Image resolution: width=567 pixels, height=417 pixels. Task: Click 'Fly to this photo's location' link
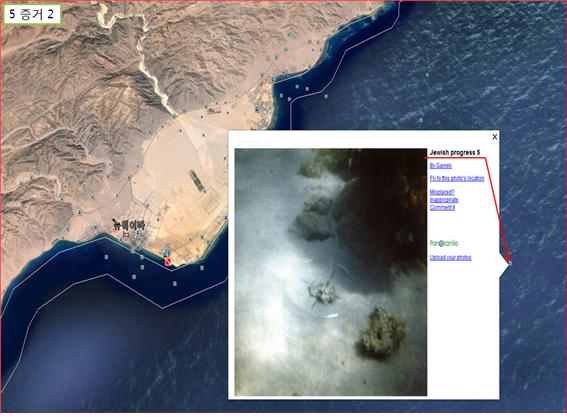click(x=457, y=178)
